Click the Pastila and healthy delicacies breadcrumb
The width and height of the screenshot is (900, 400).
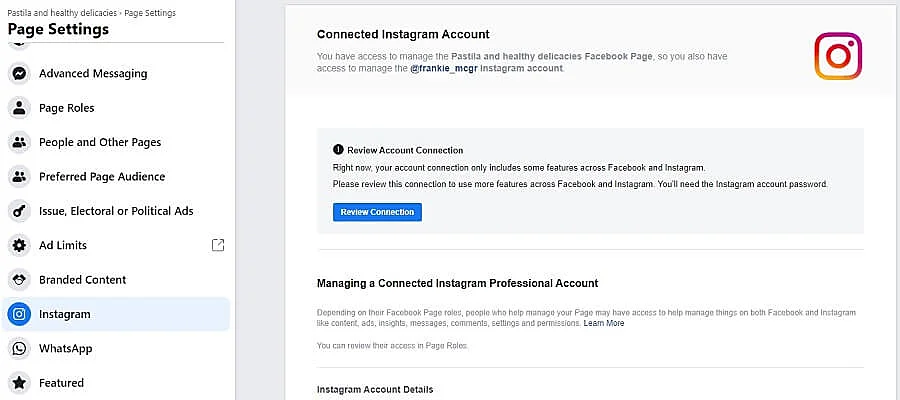pos(62,12)
